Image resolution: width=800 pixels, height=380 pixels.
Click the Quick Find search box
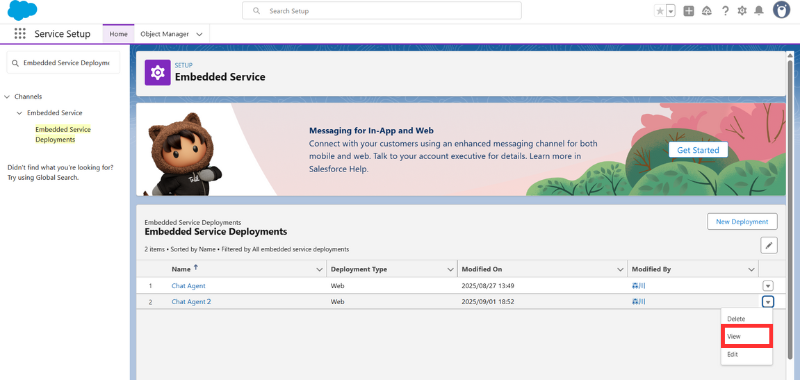pyautogui.click(x=63, y=63)
